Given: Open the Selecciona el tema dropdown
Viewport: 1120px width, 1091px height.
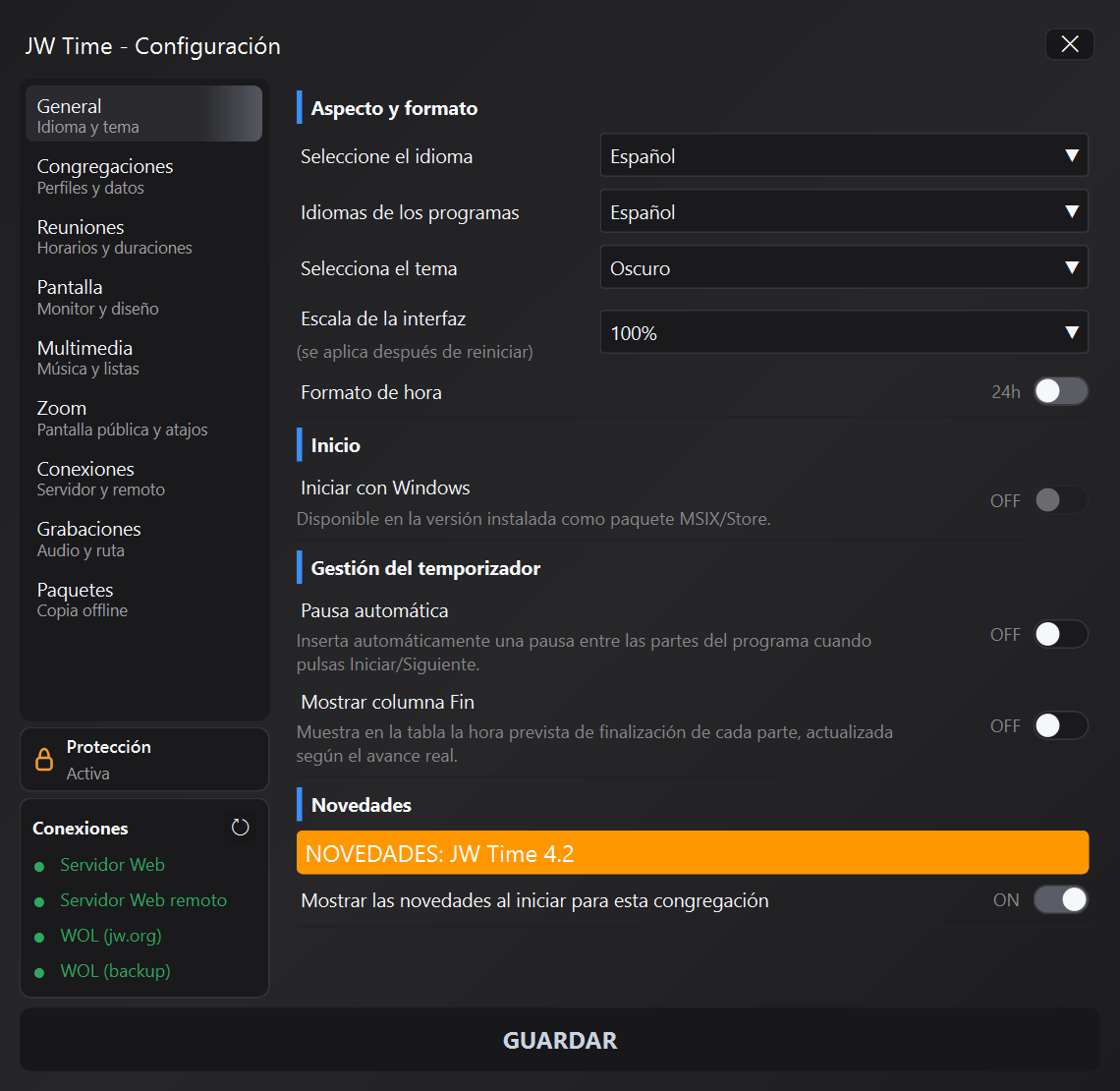Looking at the screenshot, I should click(844, 267).
